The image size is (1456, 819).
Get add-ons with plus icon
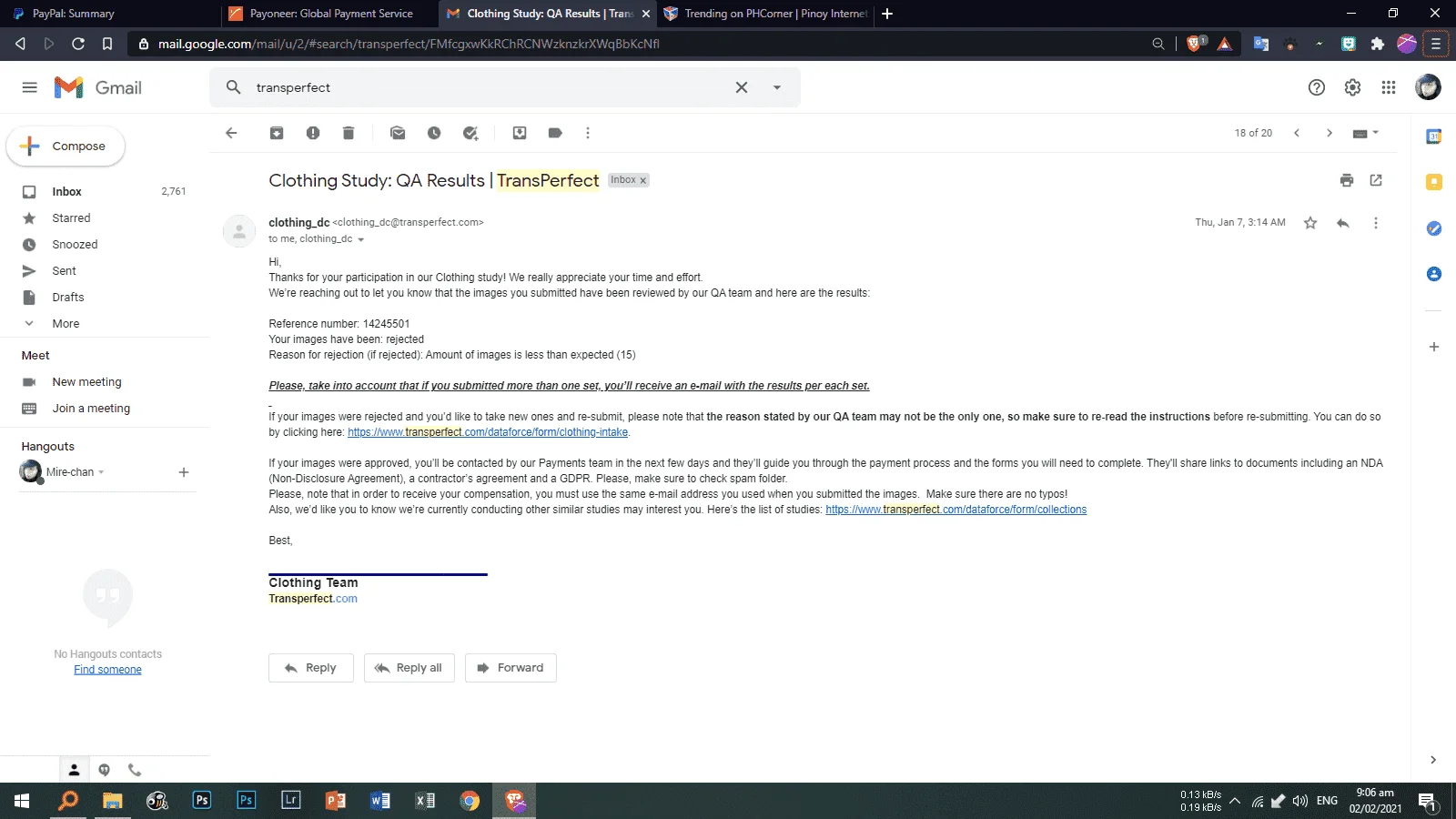point(1434,347)
